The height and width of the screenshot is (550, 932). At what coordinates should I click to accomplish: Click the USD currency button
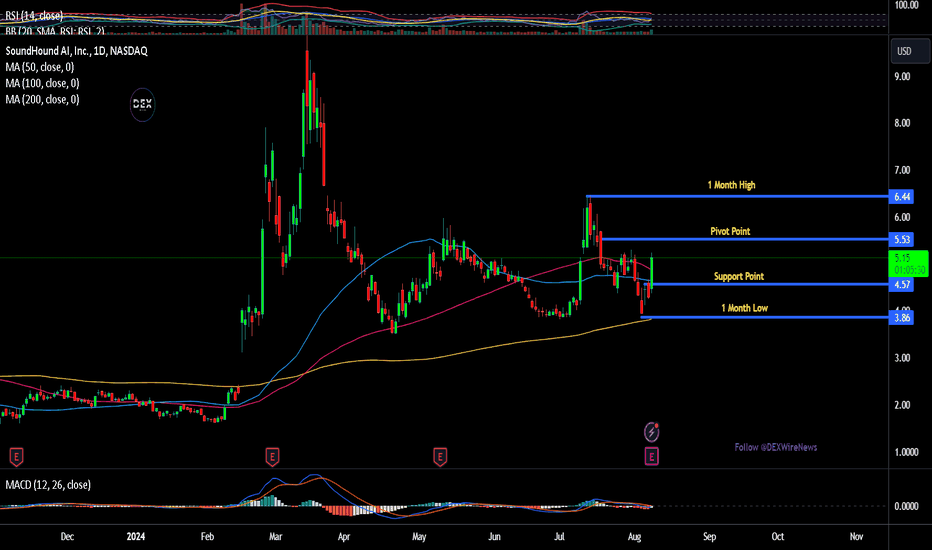tap(909, 51)
